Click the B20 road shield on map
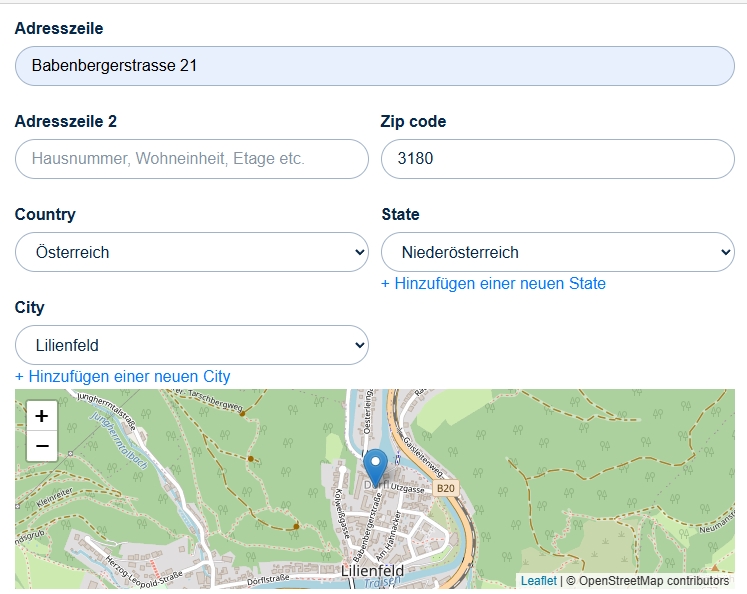 pos(446,488)
